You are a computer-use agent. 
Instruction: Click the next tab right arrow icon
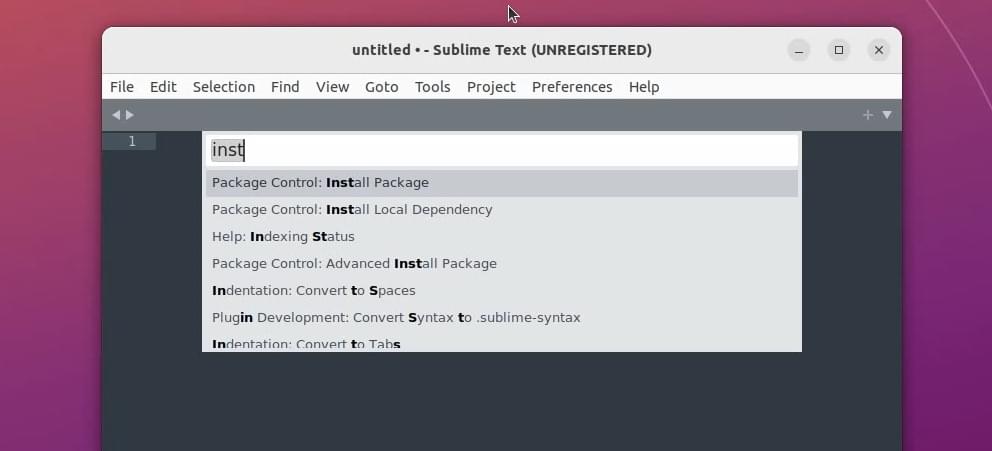[x=130, y=115]
